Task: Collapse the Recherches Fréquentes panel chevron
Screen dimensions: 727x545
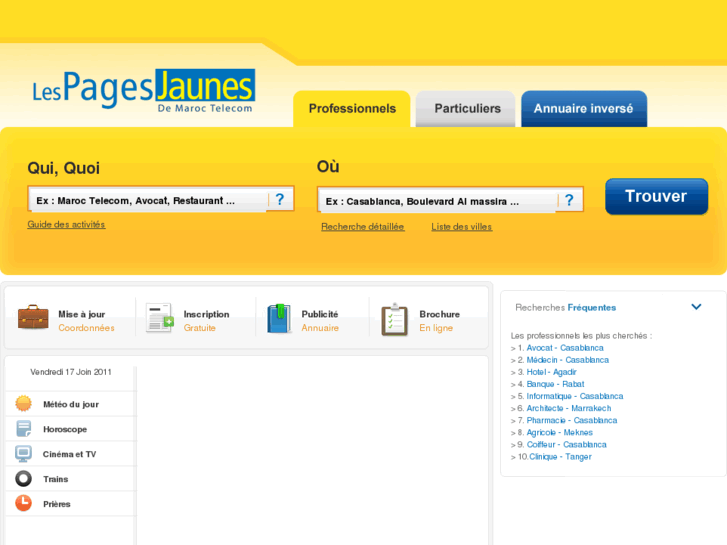Action: tap(696, 307)
